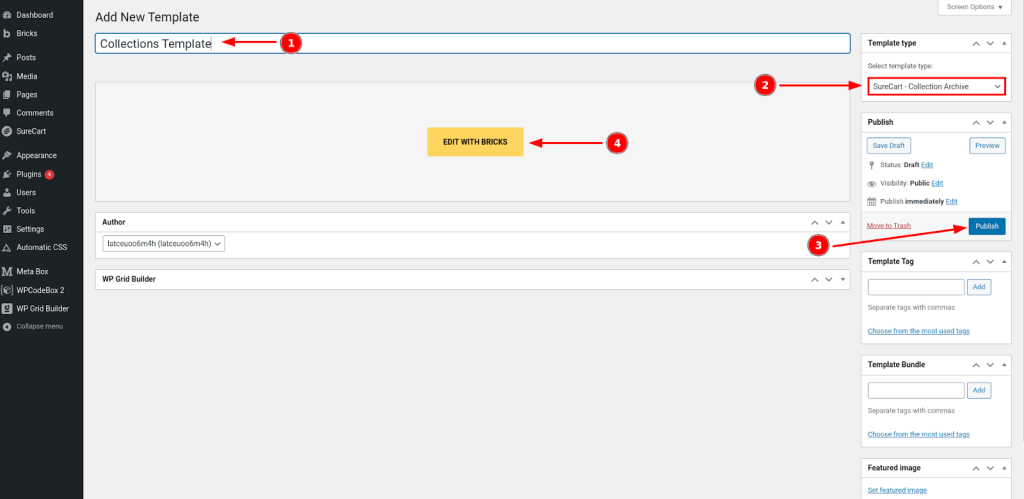Screen dimensions: 1024x499
Task: Click the WPCodeBox 2 icon
Action: click(x=7, y=290)
